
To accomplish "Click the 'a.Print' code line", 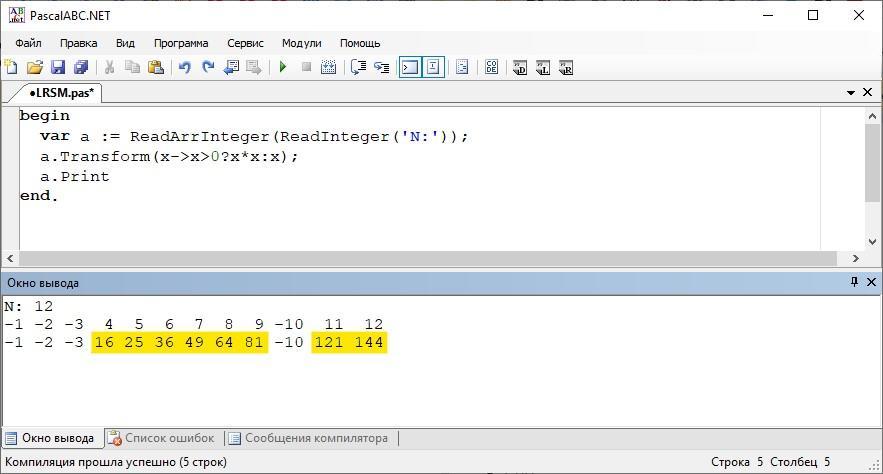I will click(74, 177).
